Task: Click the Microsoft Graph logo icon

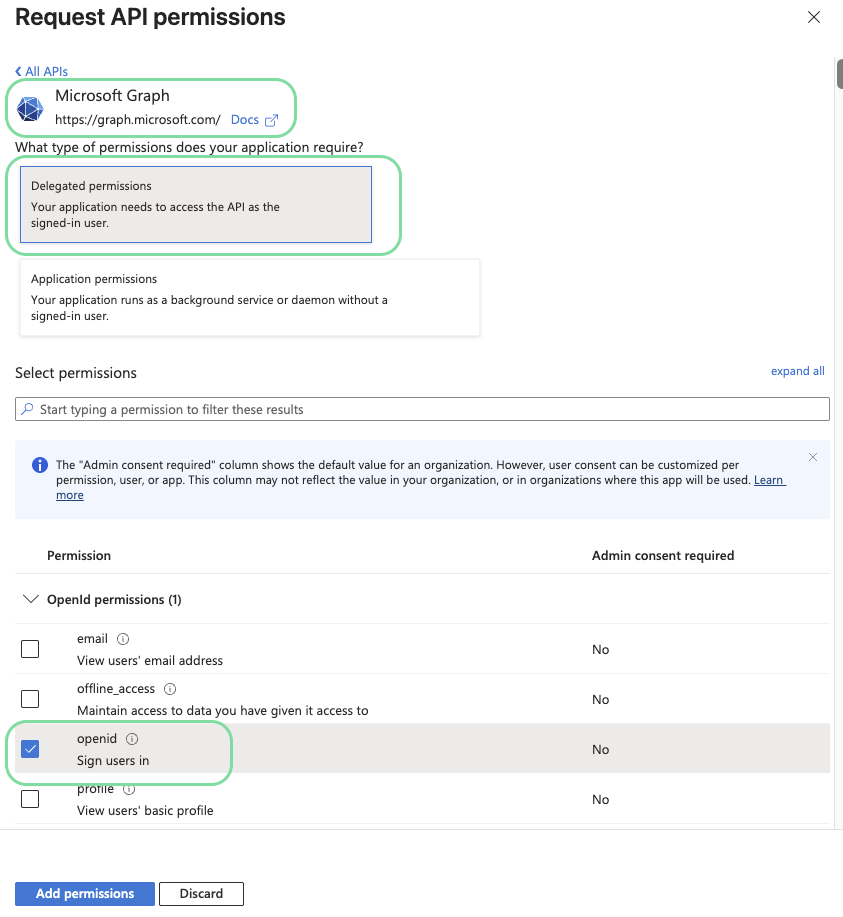Action: [x=30, y=109]
